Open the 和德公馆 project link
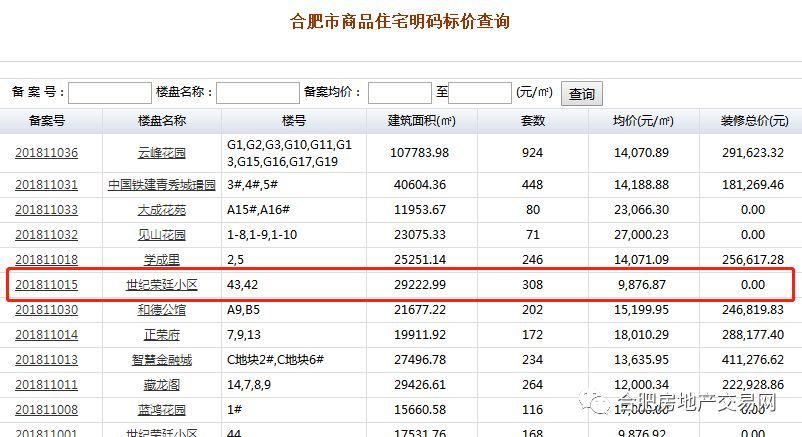 [x=162, y=310]
